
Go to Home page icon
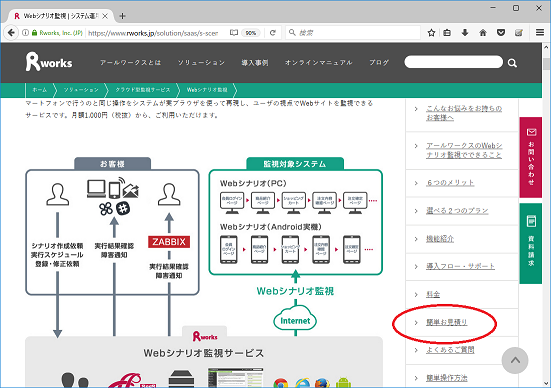tap(483, 33)
